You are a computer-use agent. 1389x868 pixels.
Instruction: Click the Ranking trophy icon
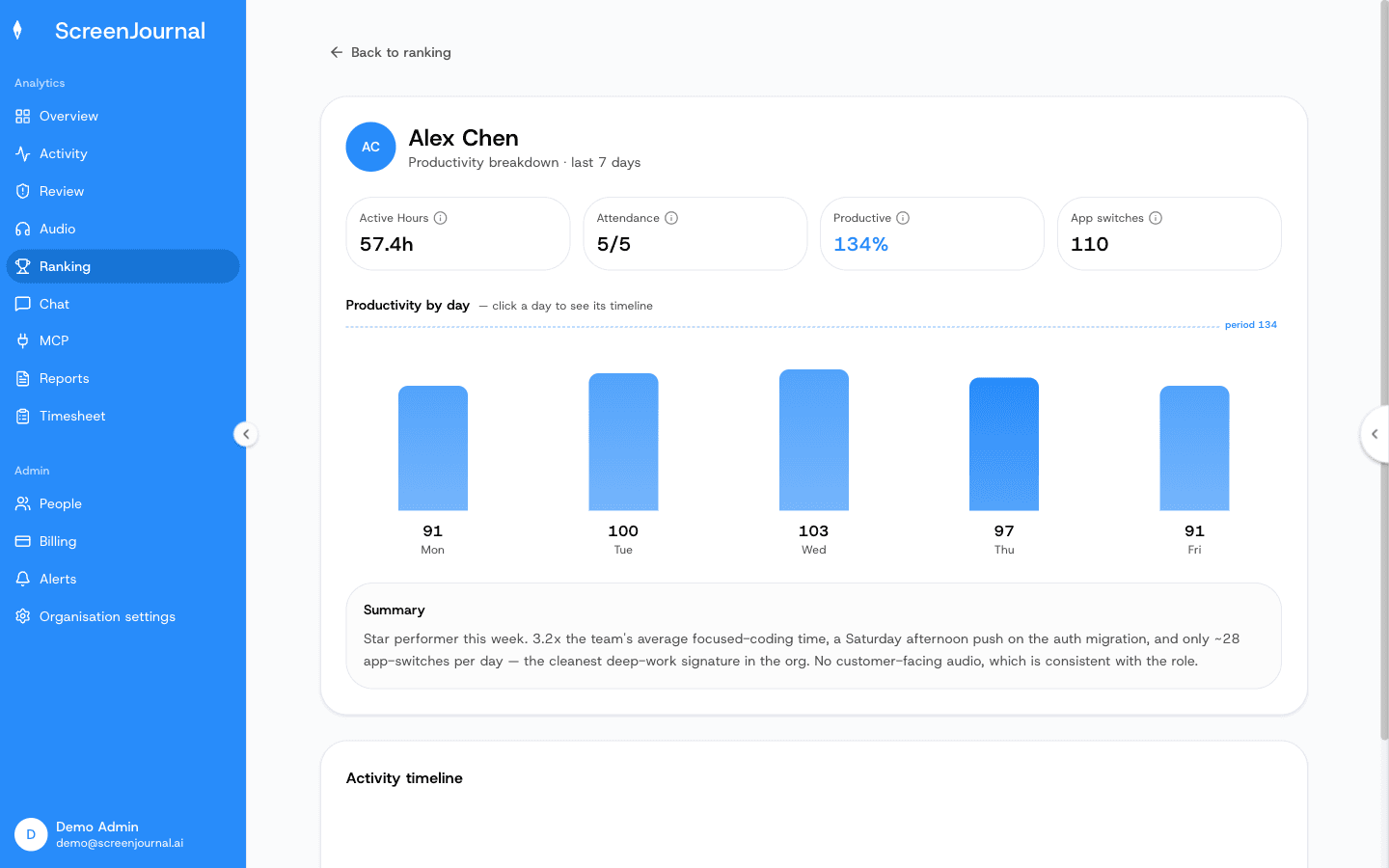point(23,267)
